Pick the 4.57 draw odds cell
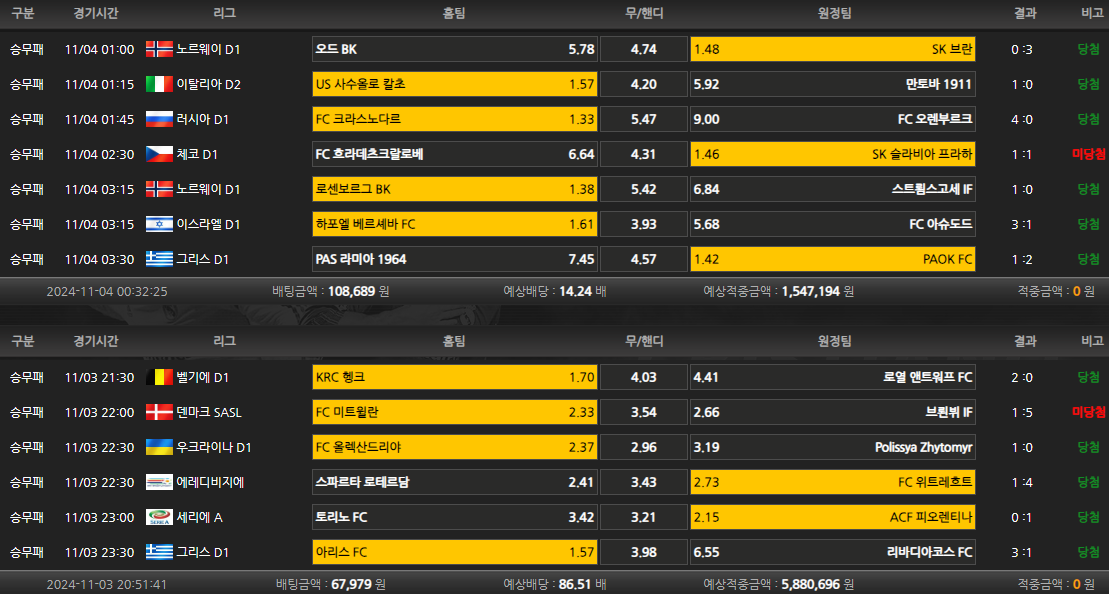This screenshot has height=594, width=1109. point(644,259)
